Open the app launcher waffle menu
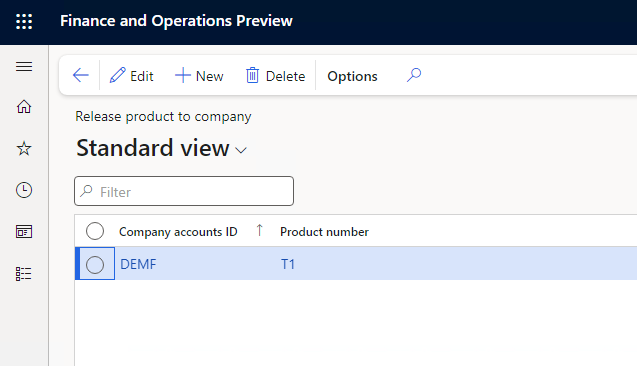637x366 pixels. pyautogui.click(x=24, y=21)
